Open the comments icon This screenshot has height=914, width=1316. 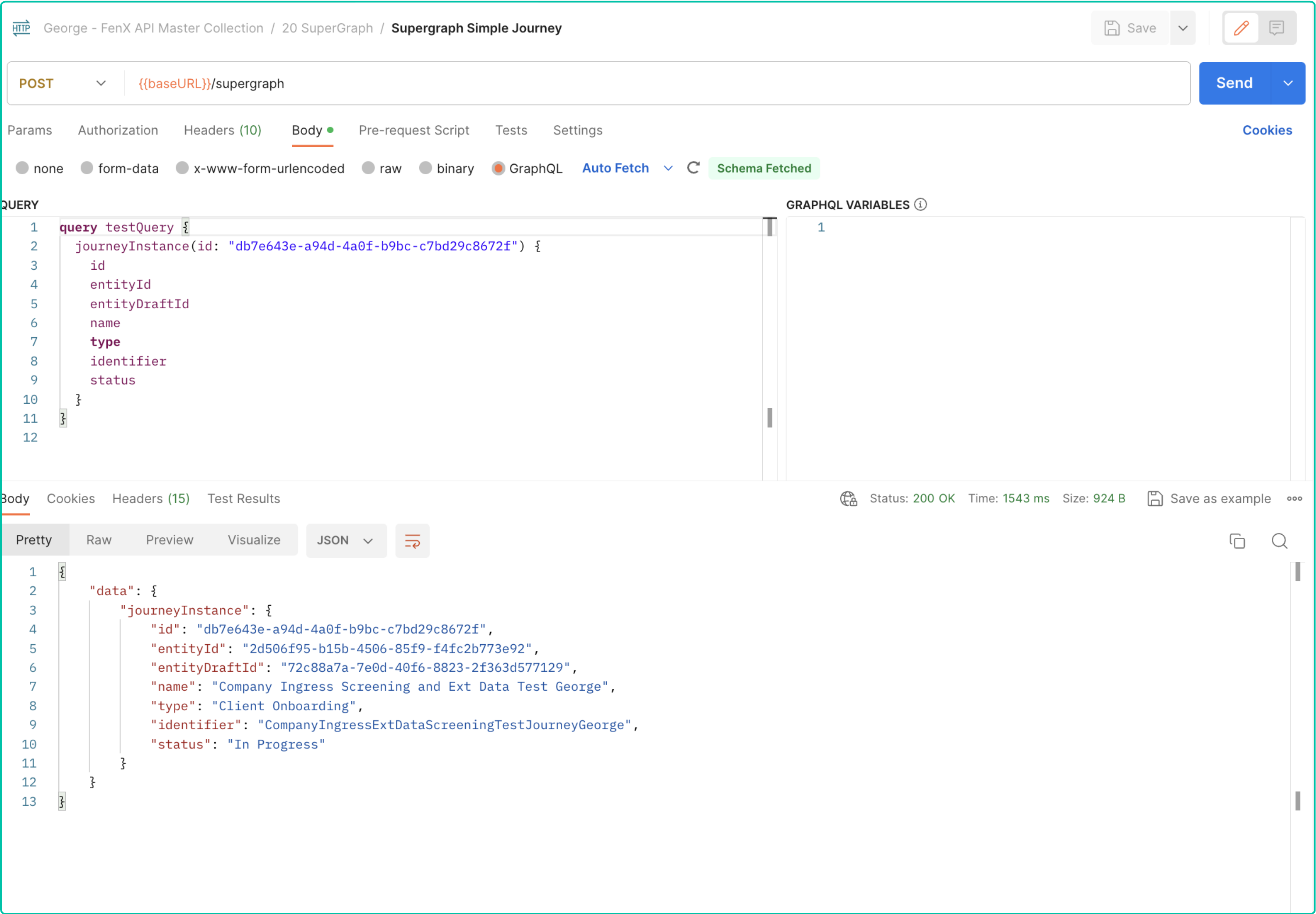pyautogui.click(x=1277, y=28)
